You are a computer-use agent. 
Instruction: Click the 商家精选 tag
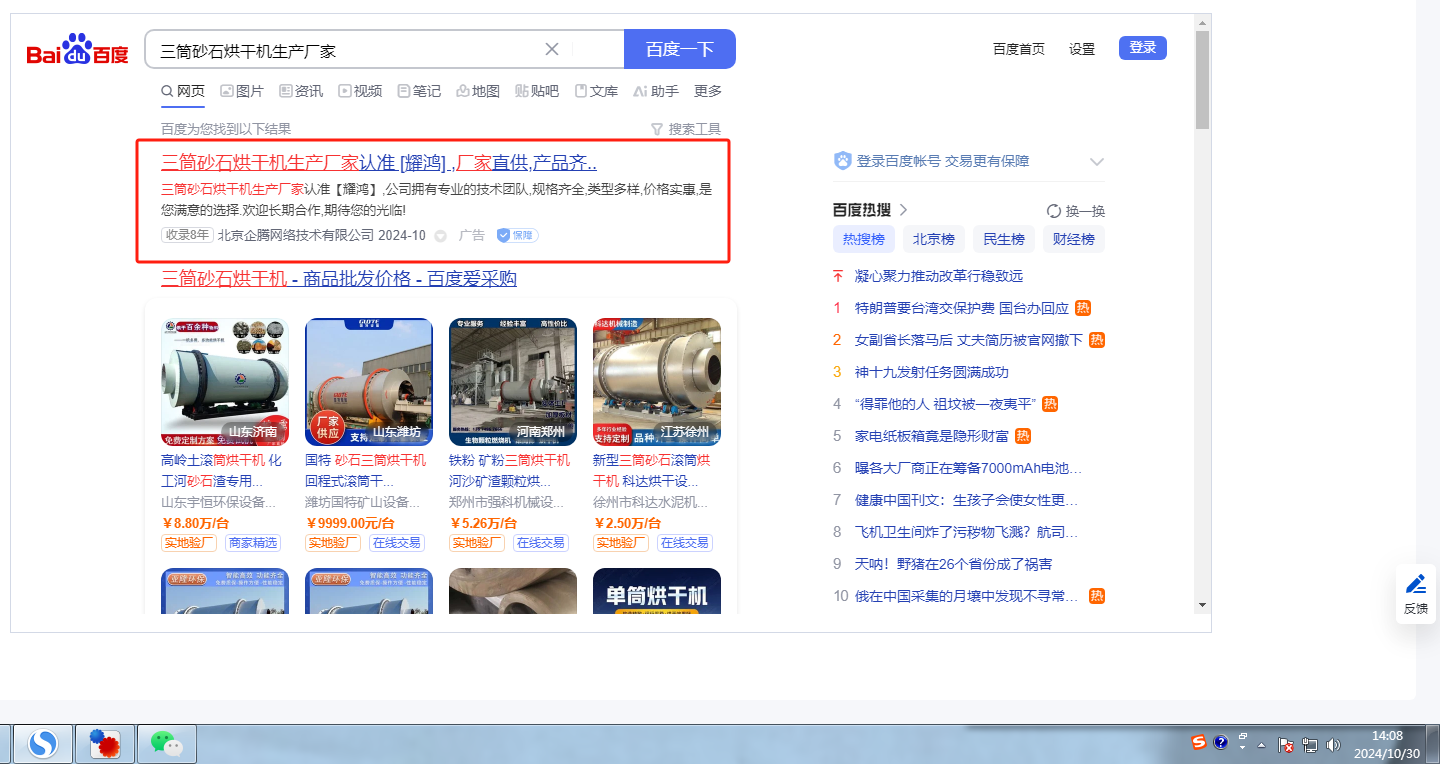[253, 543]
